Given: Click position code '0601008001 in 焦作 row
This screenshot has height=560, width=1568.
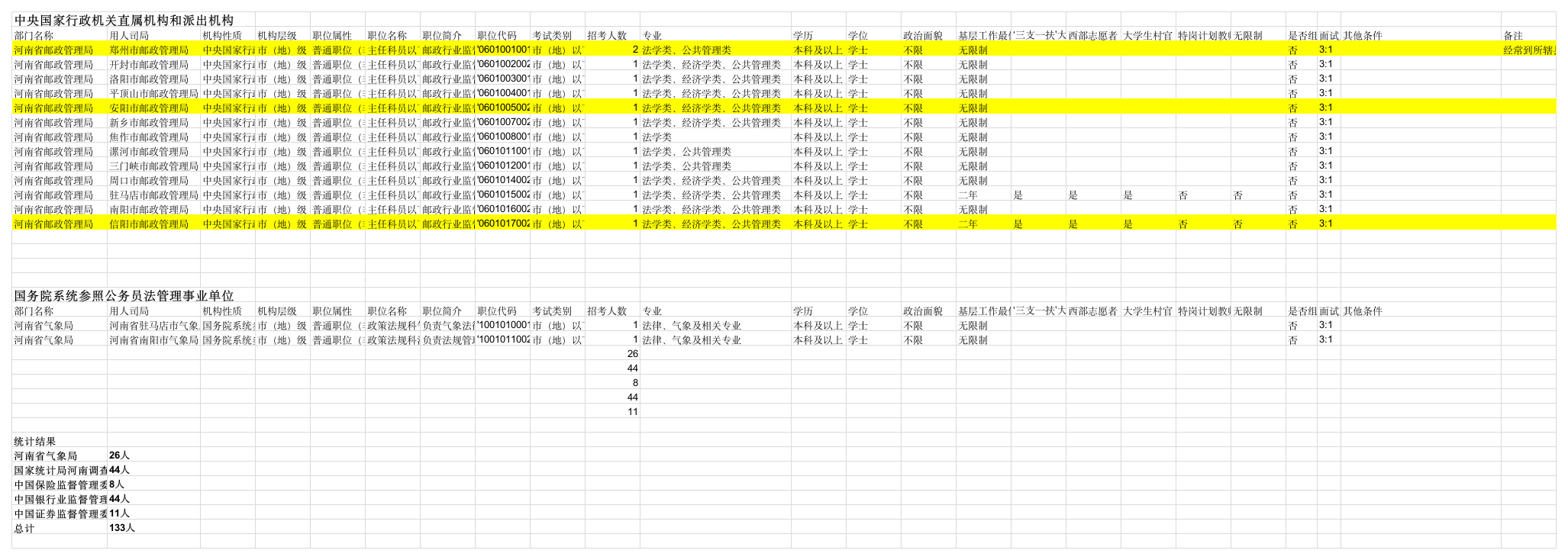Looking at the screenshot, I should coord(502,137).
